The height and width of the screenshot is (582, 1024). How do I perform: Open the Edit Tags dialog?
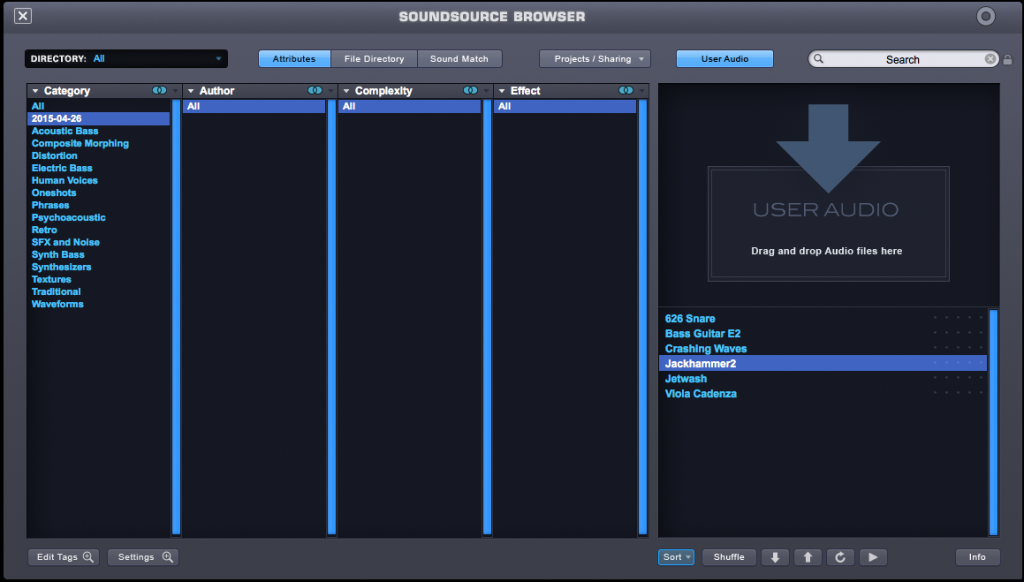click(x=62, y=556)
